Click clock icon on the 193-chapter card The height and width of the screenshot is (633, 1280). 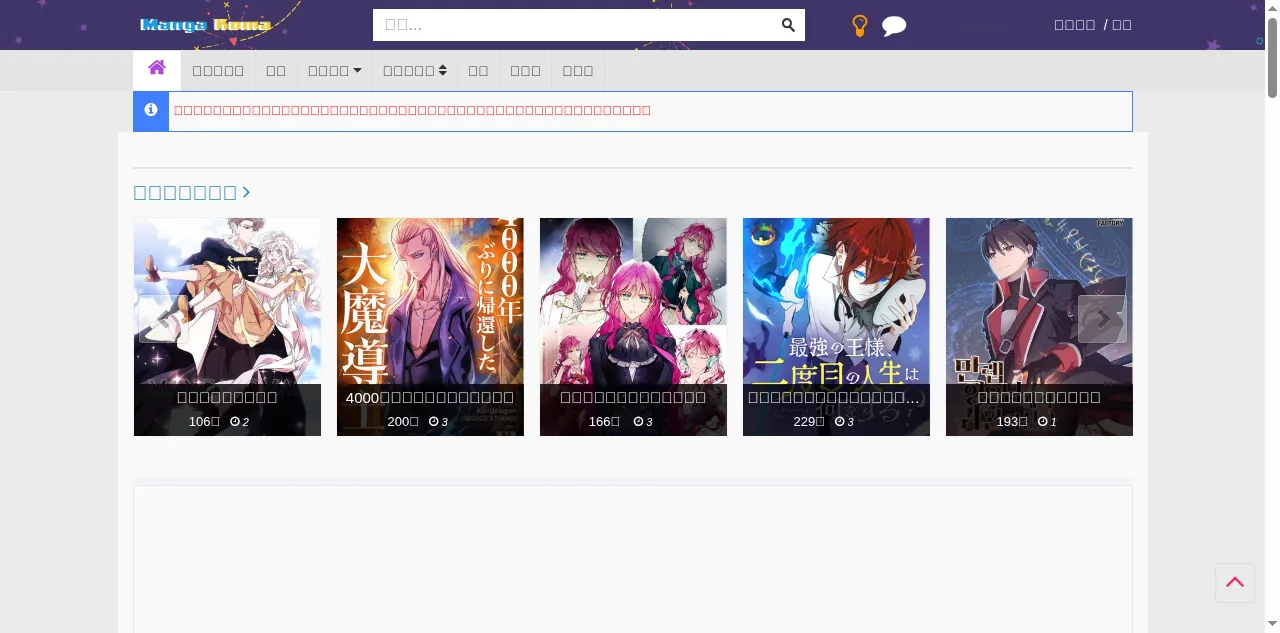pyautogui.click(x=1042, y=422)
